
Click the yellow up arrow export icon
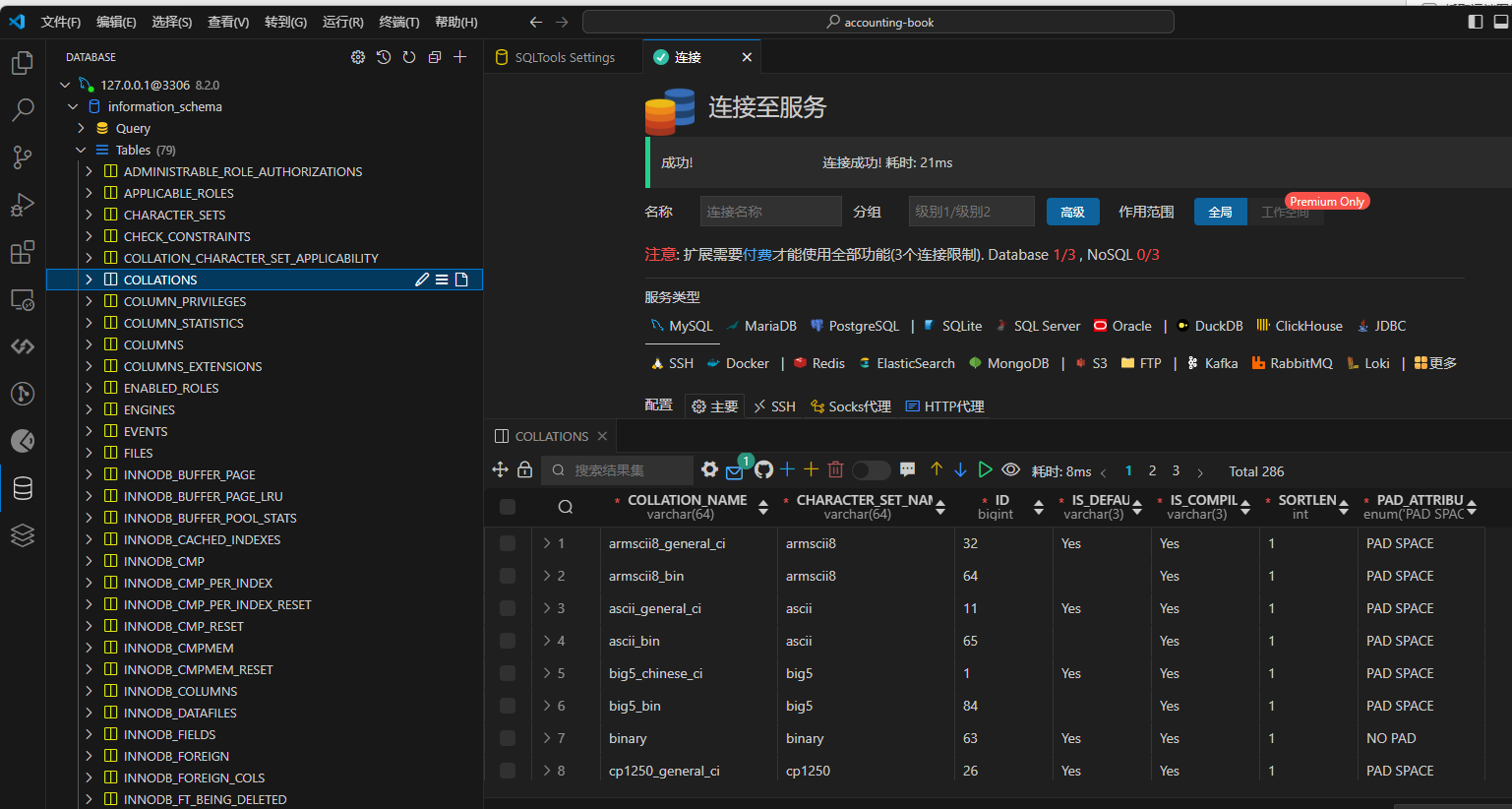point(937,469)
